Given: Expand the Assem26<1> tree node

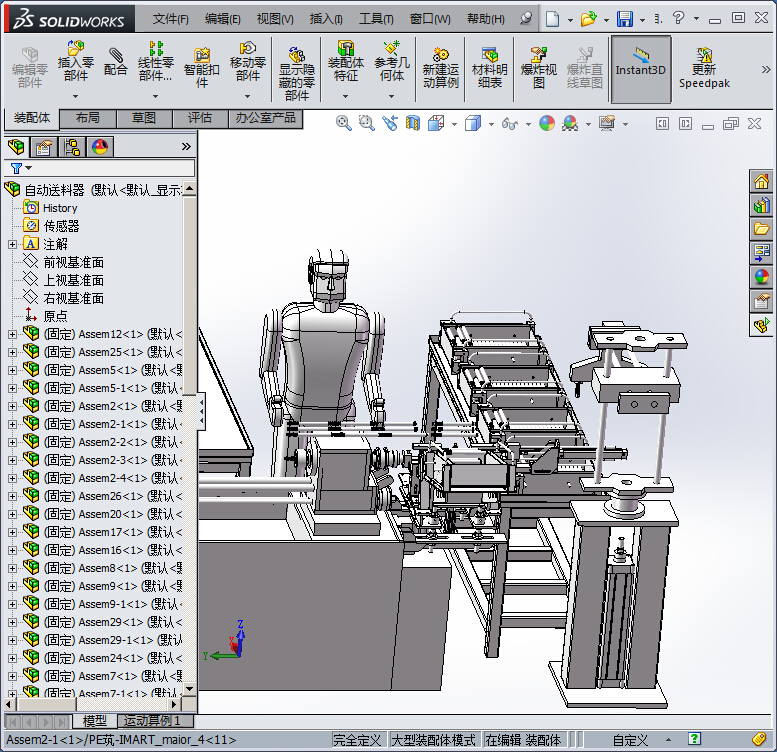Looking at the screenshot, I should pyautogui.click(x=12, y=496).
